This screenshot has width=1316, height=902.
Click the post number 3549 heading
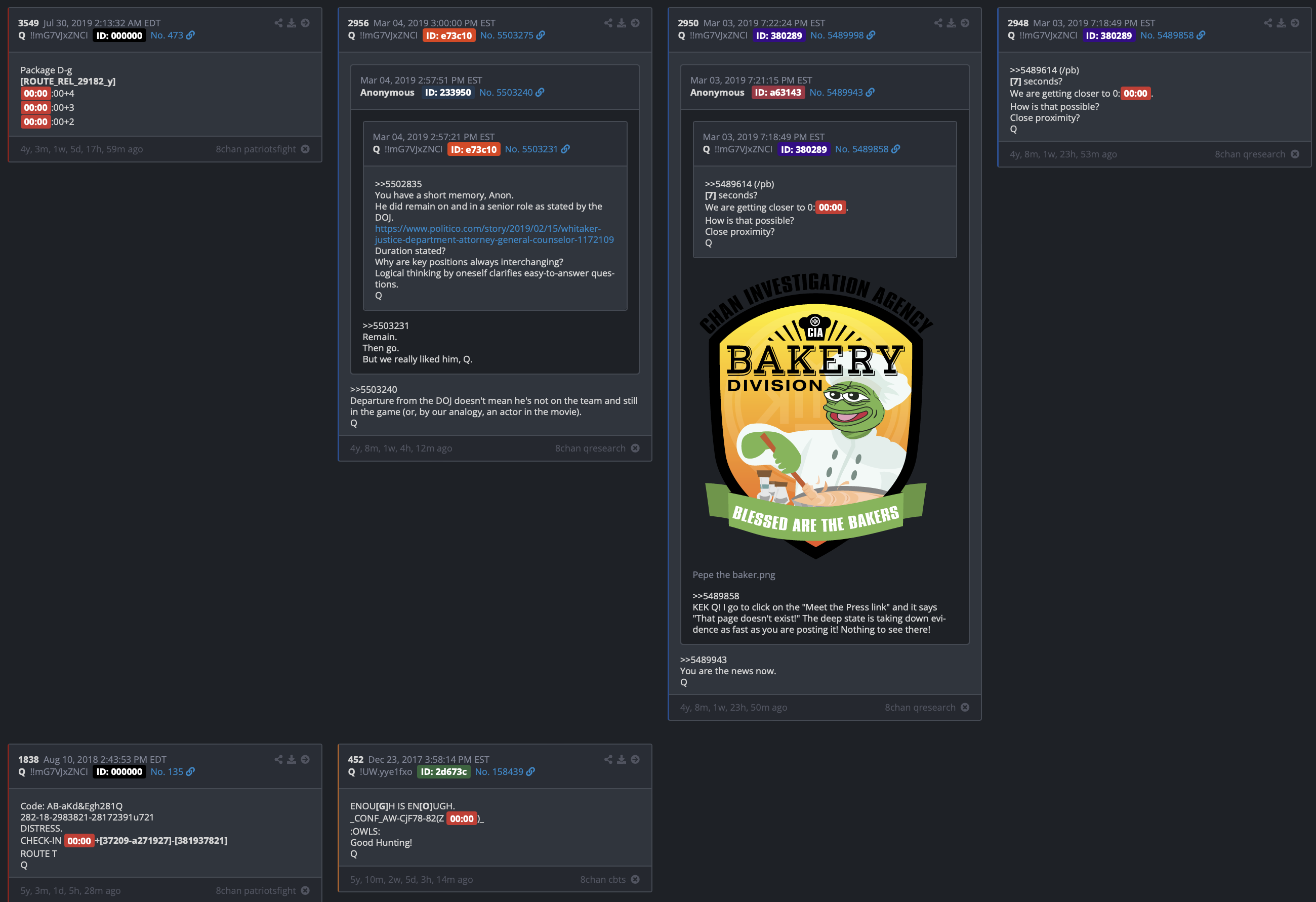pyautogui.click(x=28, y=23)
